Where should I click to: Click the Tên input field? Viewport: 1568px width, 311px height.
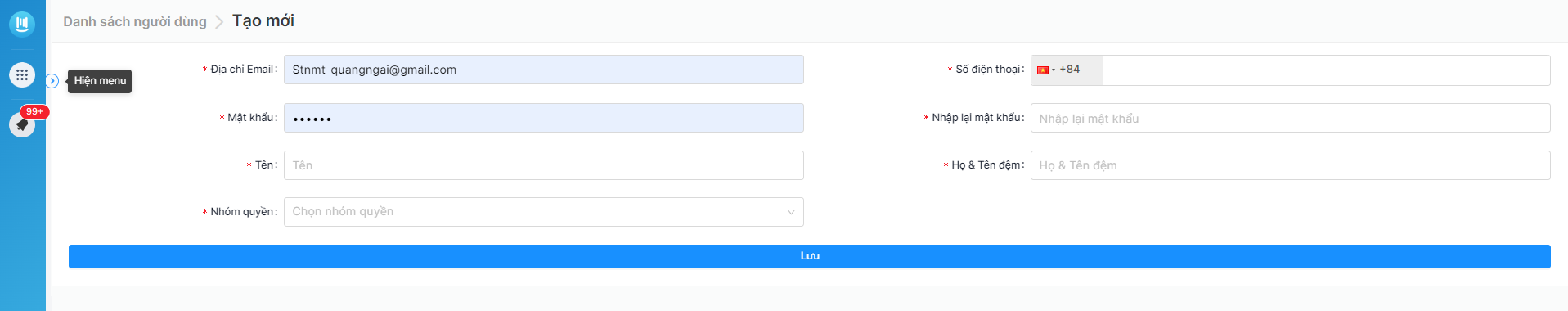pyautogui.click(x=543, y=165)
